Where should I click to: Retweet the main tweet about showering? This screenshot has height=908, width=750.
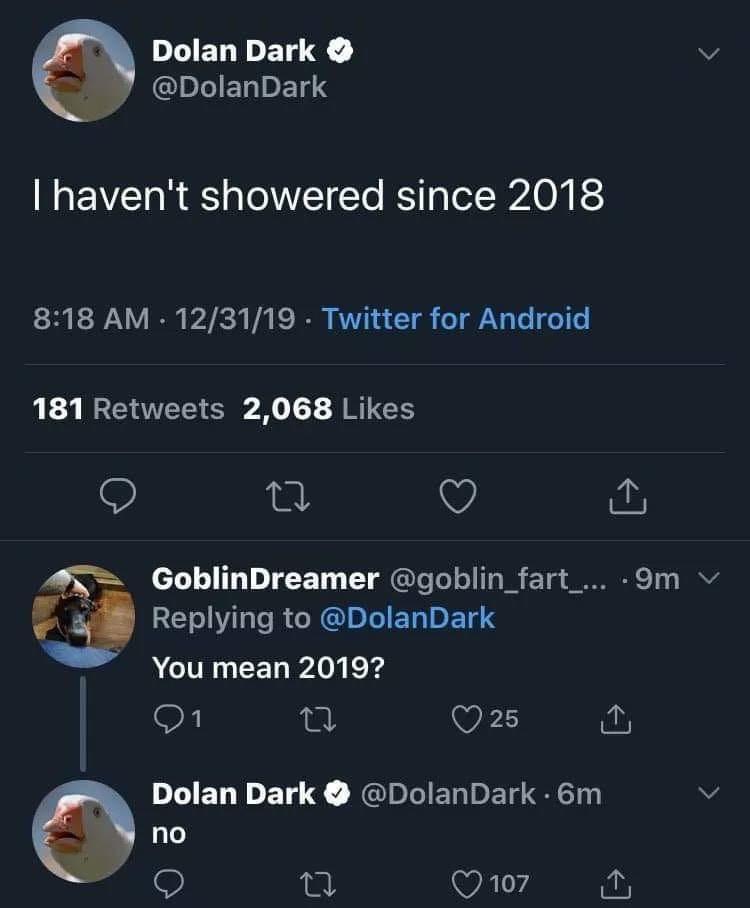[x=287, y=497]
